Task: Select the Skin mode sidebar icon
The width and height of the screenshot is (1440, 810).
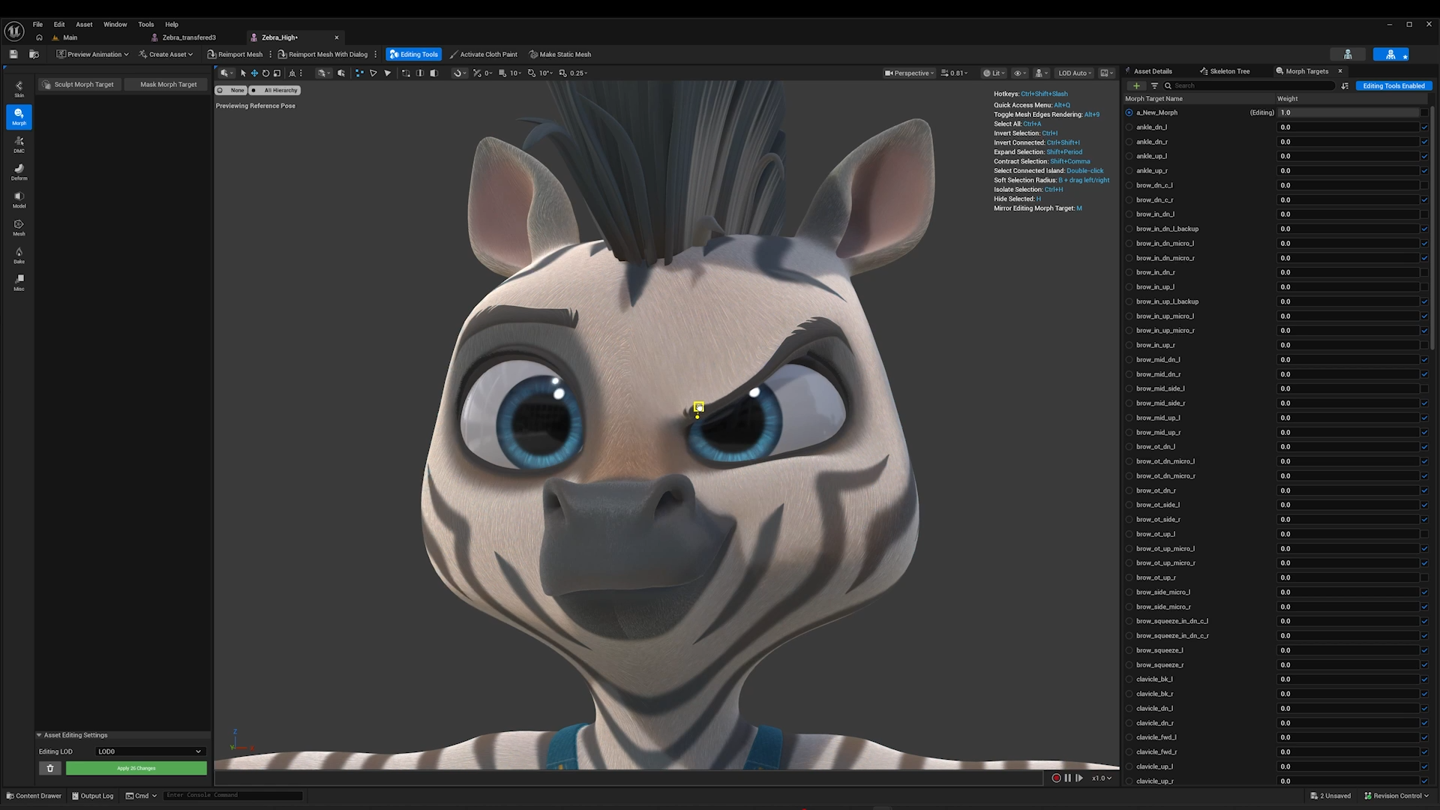Action: [x=19, y=89]
